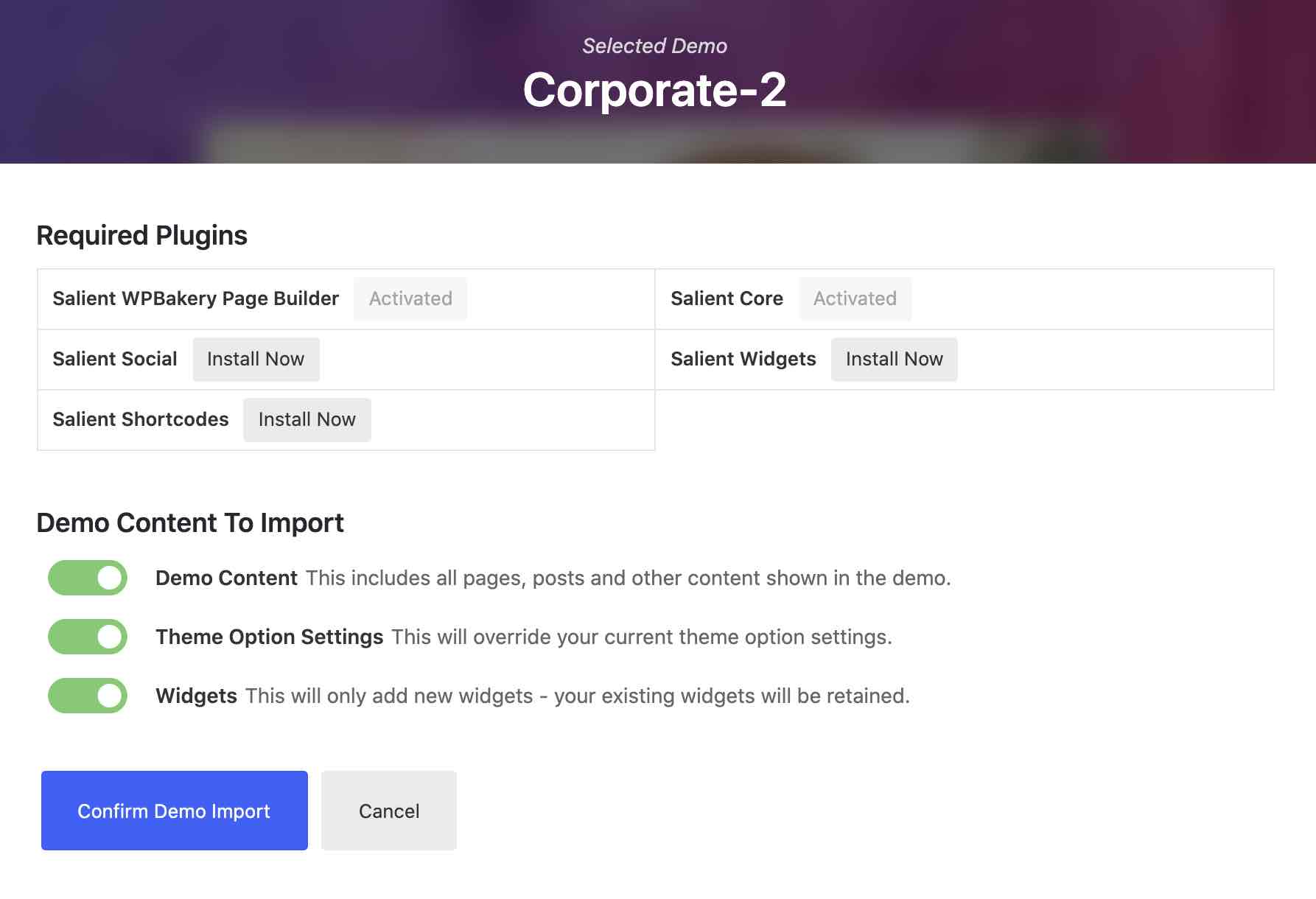Click the Demo Content To Import heading
Image resolution: width=1316 pixels, height=899 pixels.
click(190, 523)
